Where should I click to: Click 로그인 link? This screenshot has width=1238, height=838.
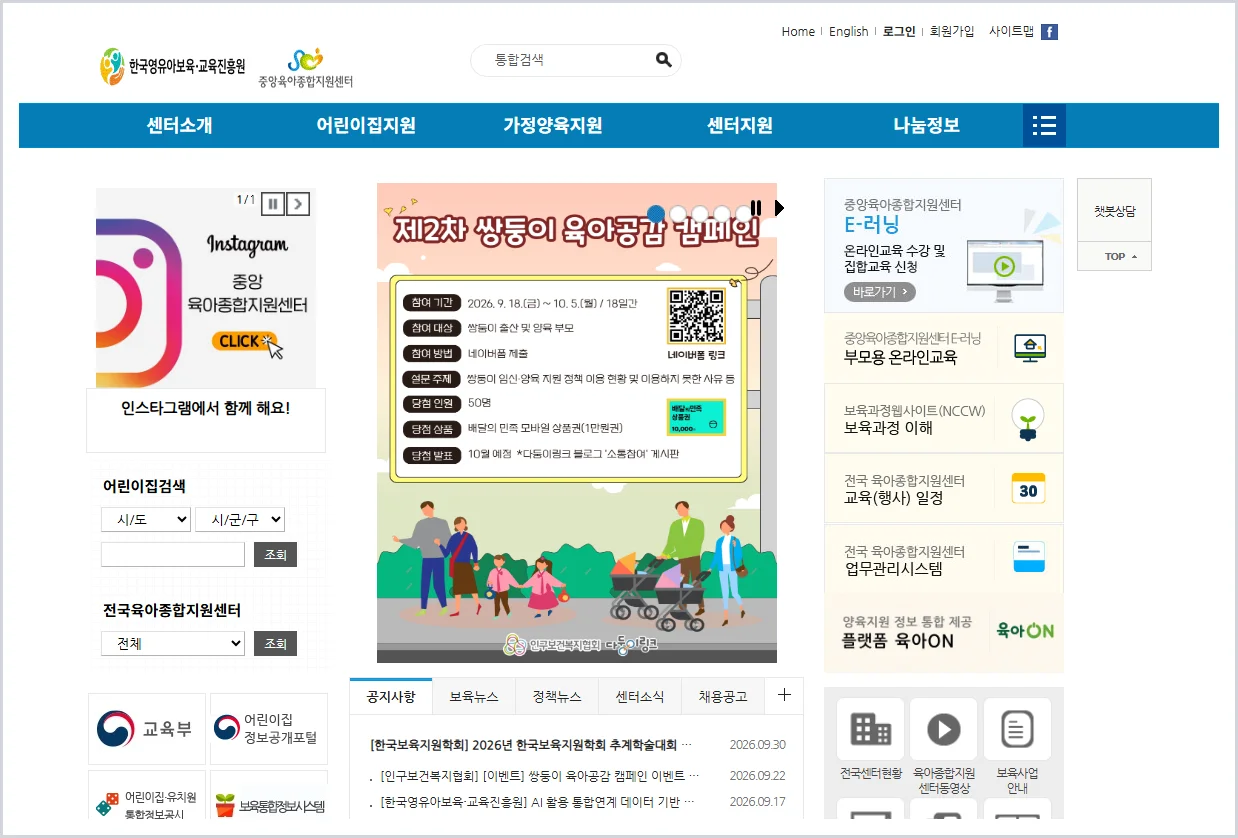(x=899, y=32)
